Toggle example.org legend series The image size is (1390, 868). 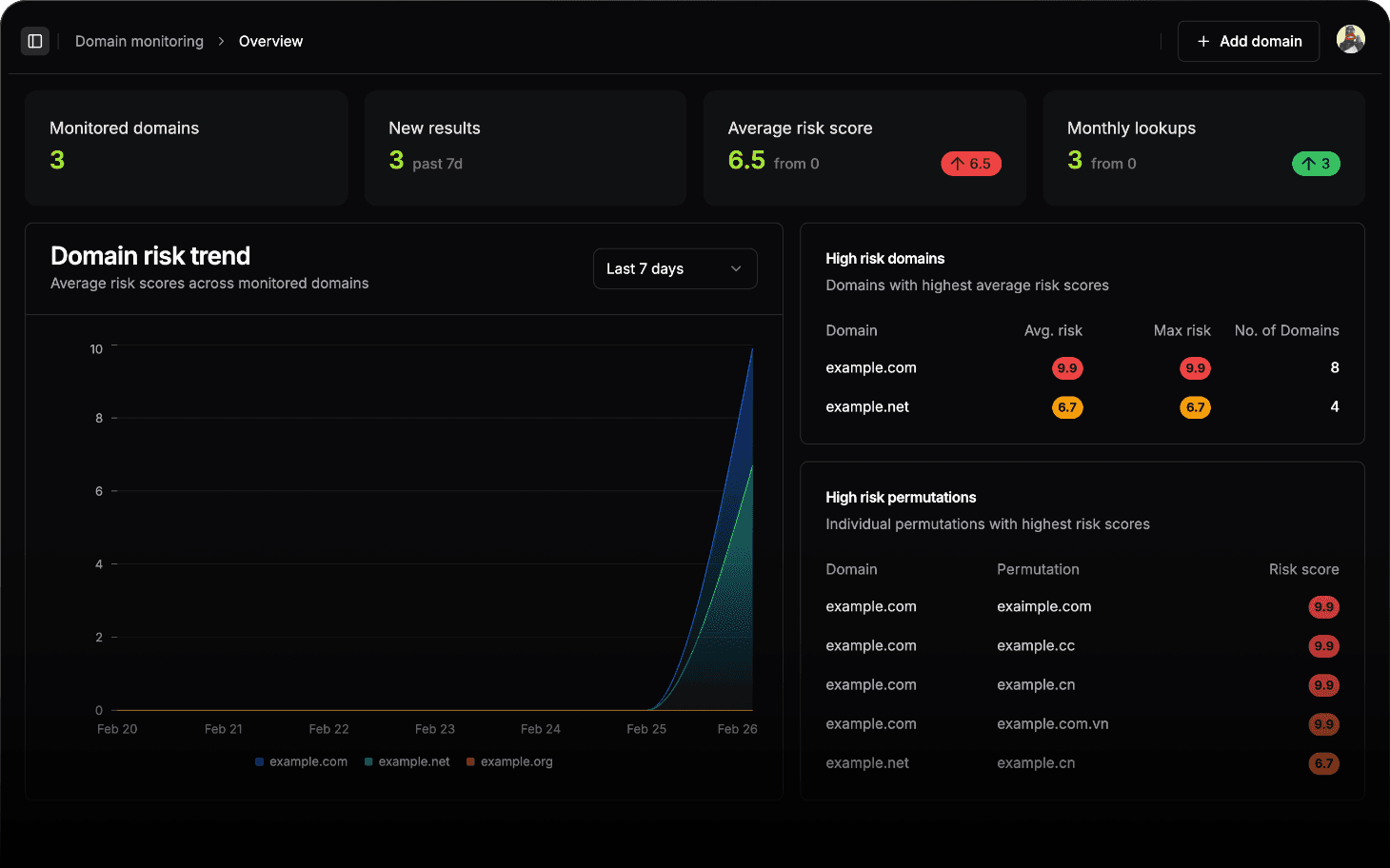pyautogui.click(x=509, y=761)
